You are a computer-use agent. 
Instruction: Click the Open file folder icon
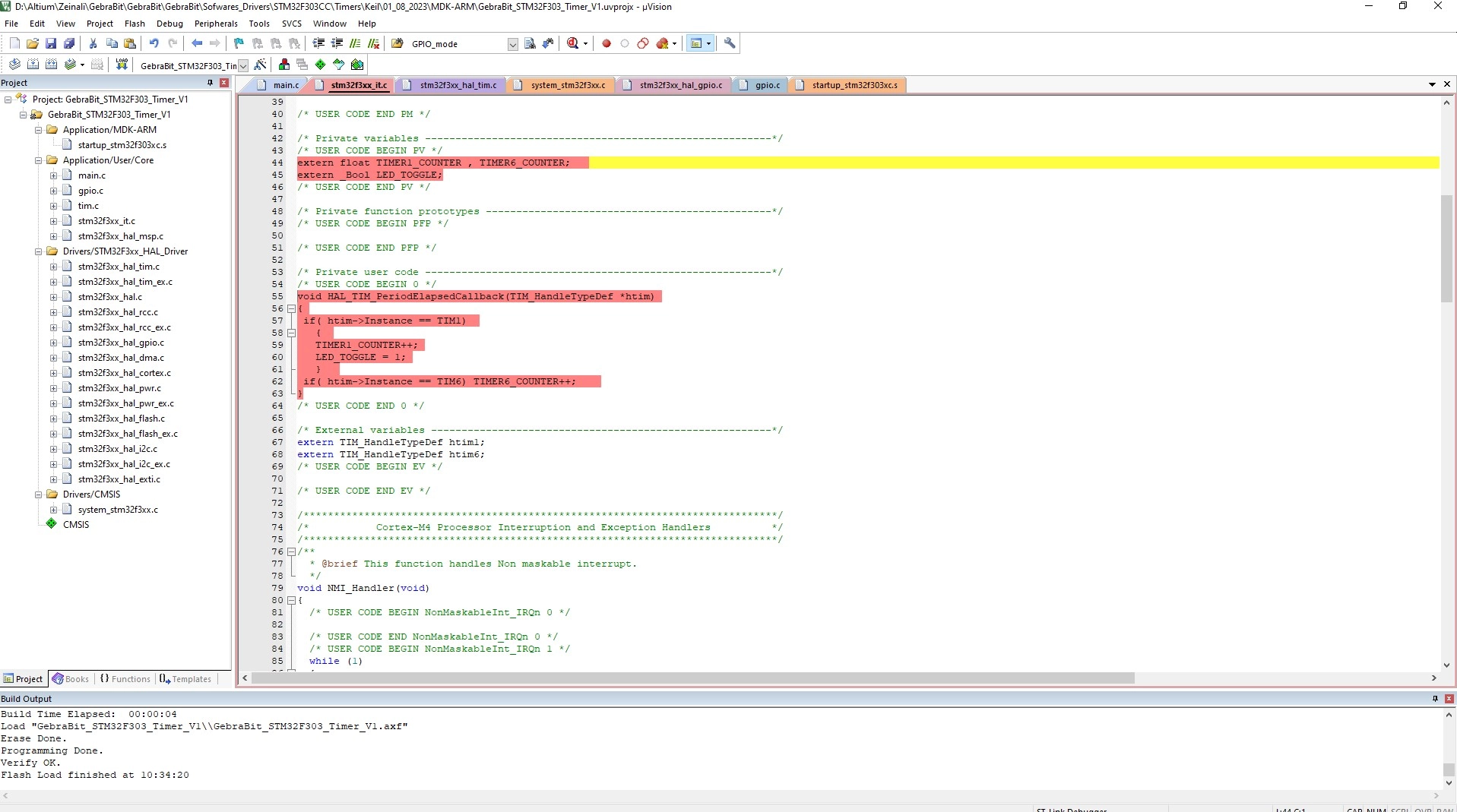(32, 43)
